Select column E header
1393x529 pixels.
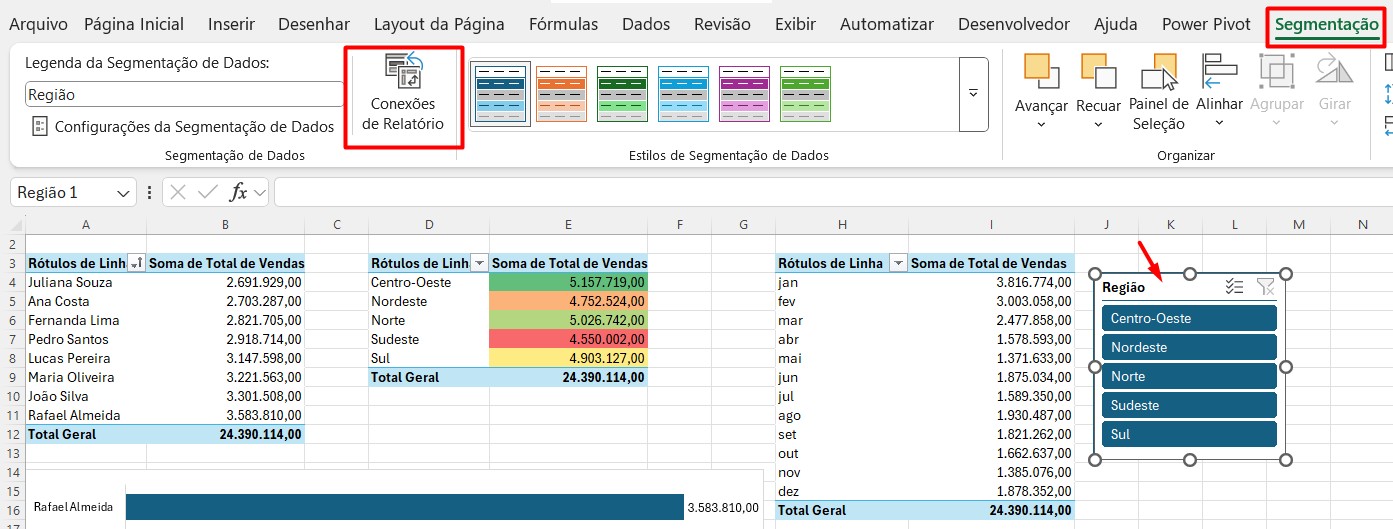(568, 224)
